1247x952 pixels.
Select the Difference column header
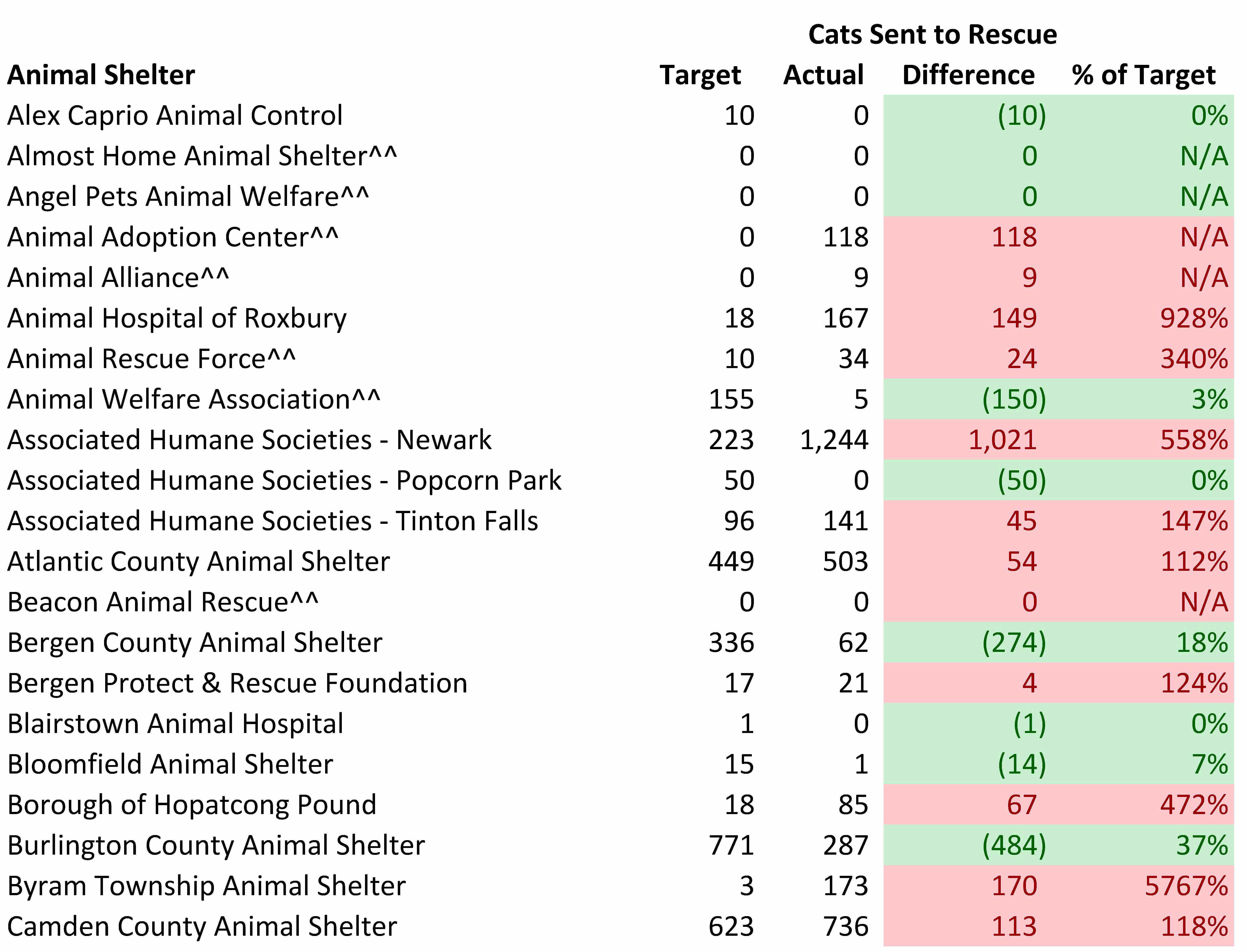click(x=968, y=75)
